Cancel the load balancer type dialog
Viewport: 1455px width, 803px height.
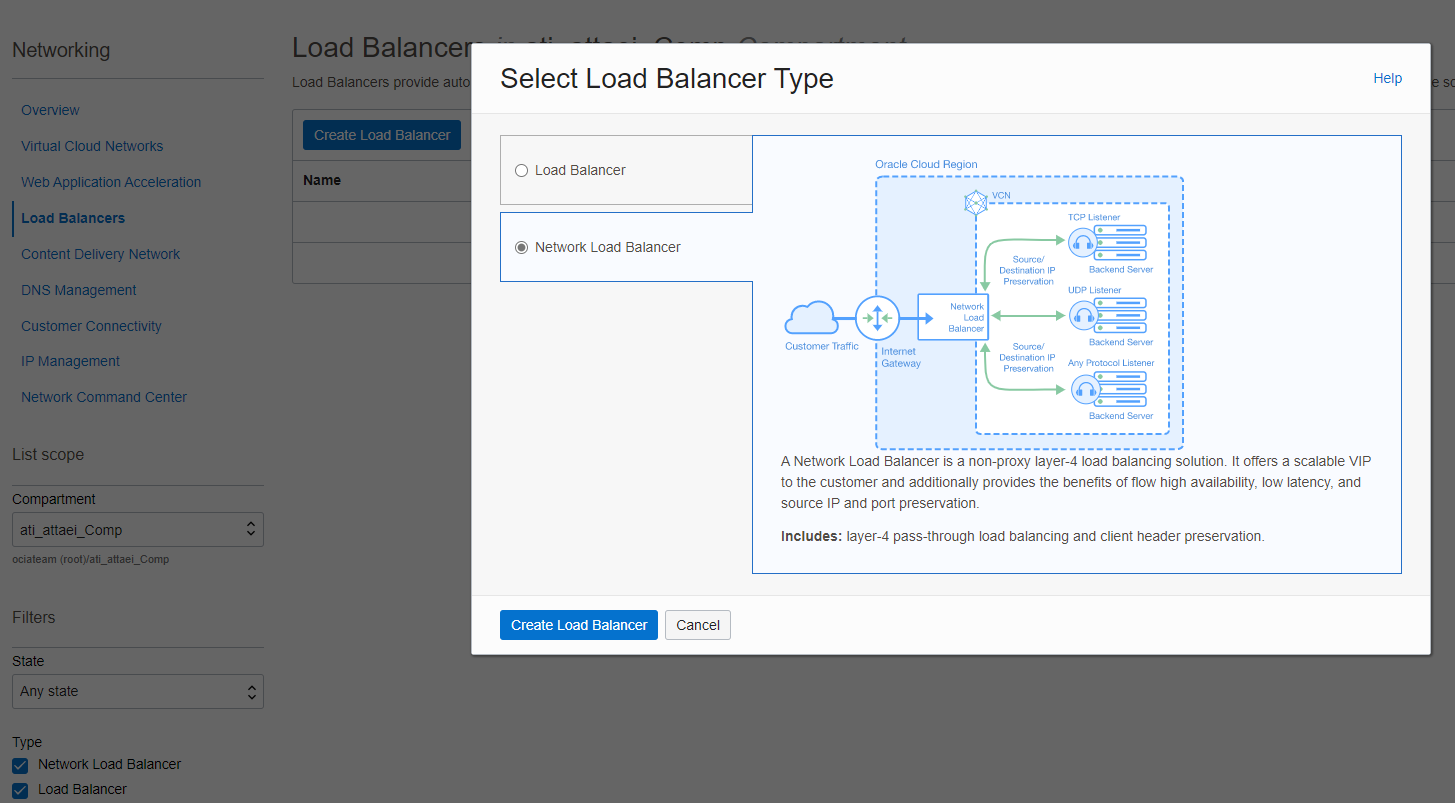[698, 625]
